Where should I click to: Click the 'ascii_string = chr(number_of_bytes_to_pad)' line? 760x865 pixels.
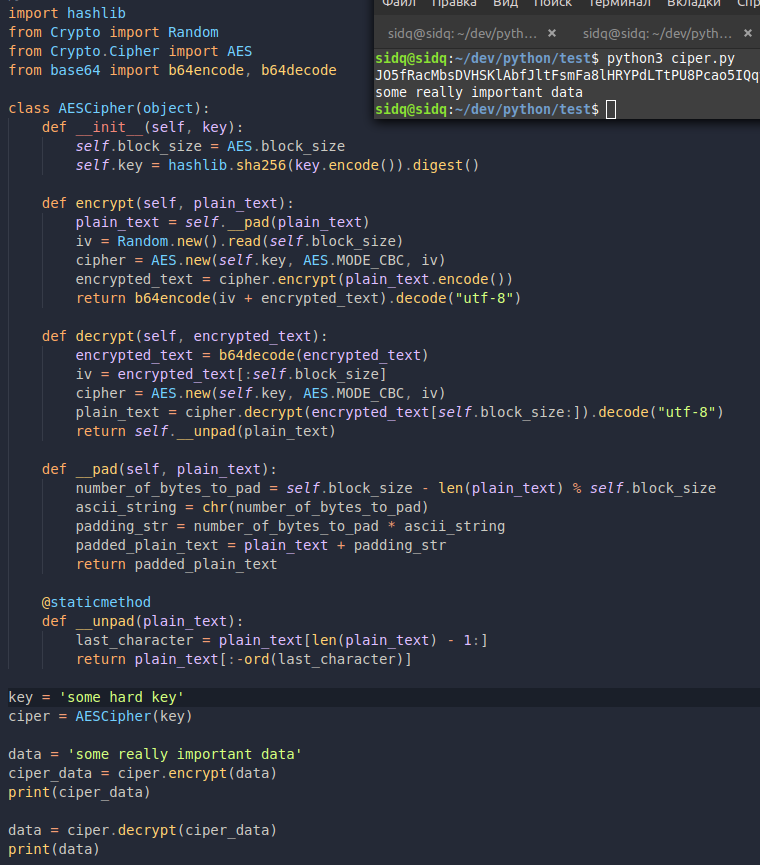pyautogui.click(x=252, y=507)
